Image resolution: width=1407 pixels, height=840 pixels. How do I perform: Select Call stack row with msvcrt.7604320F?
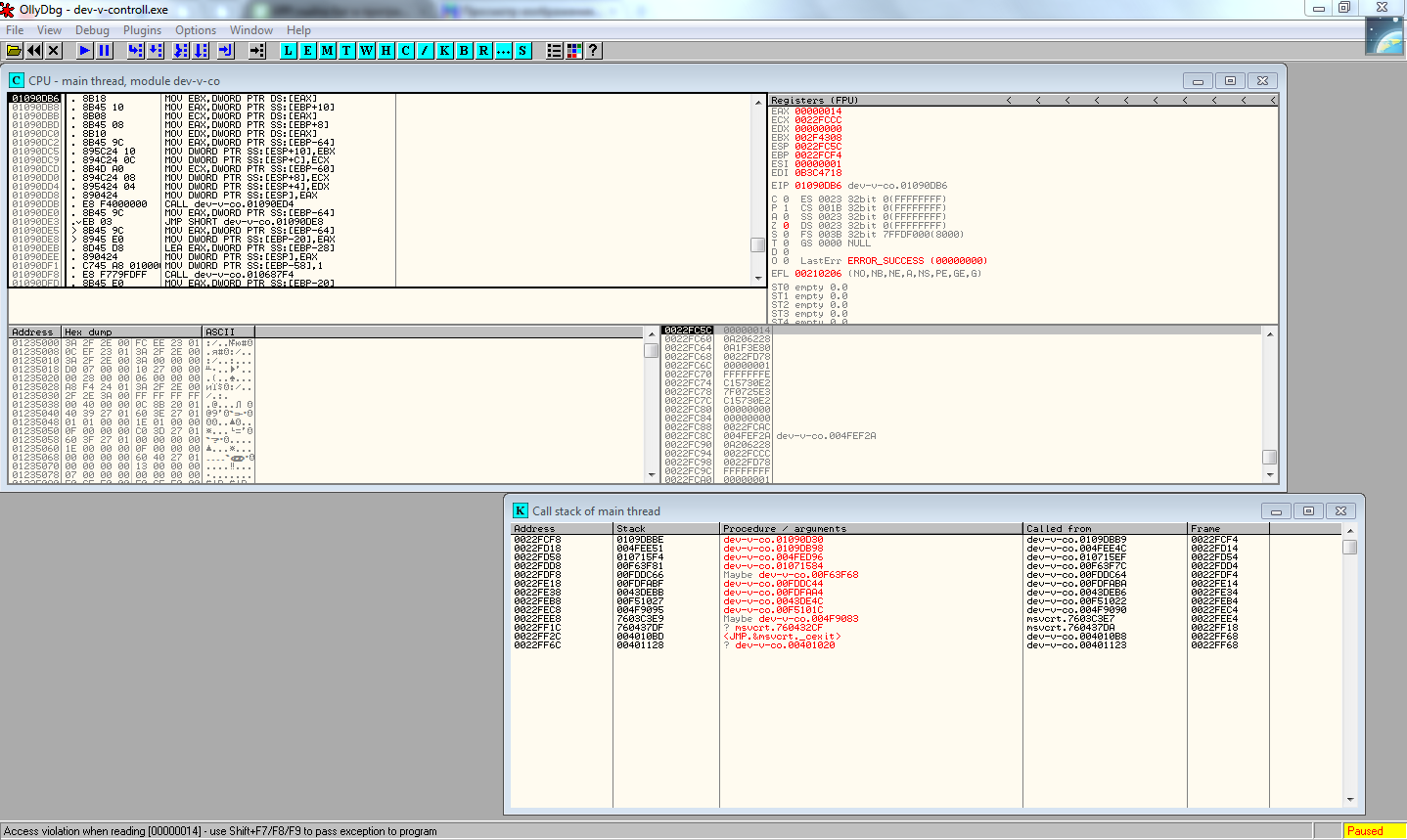[x=926, y=627]
